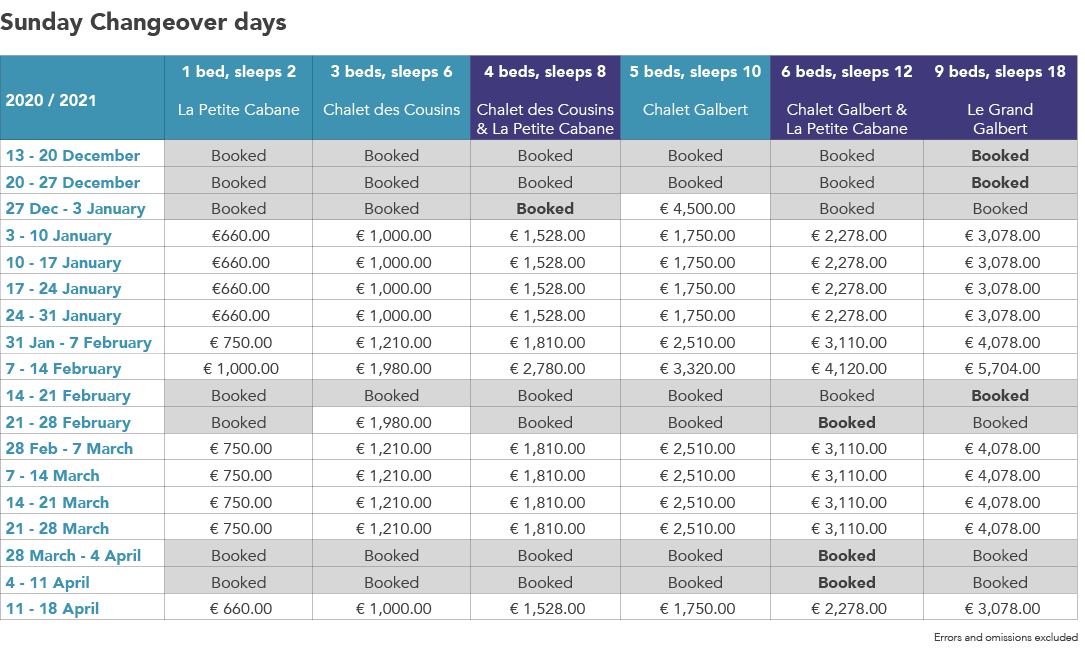
Task: Click the 'La Petite Cabane' column header
Action: click(x=239, y=98)
